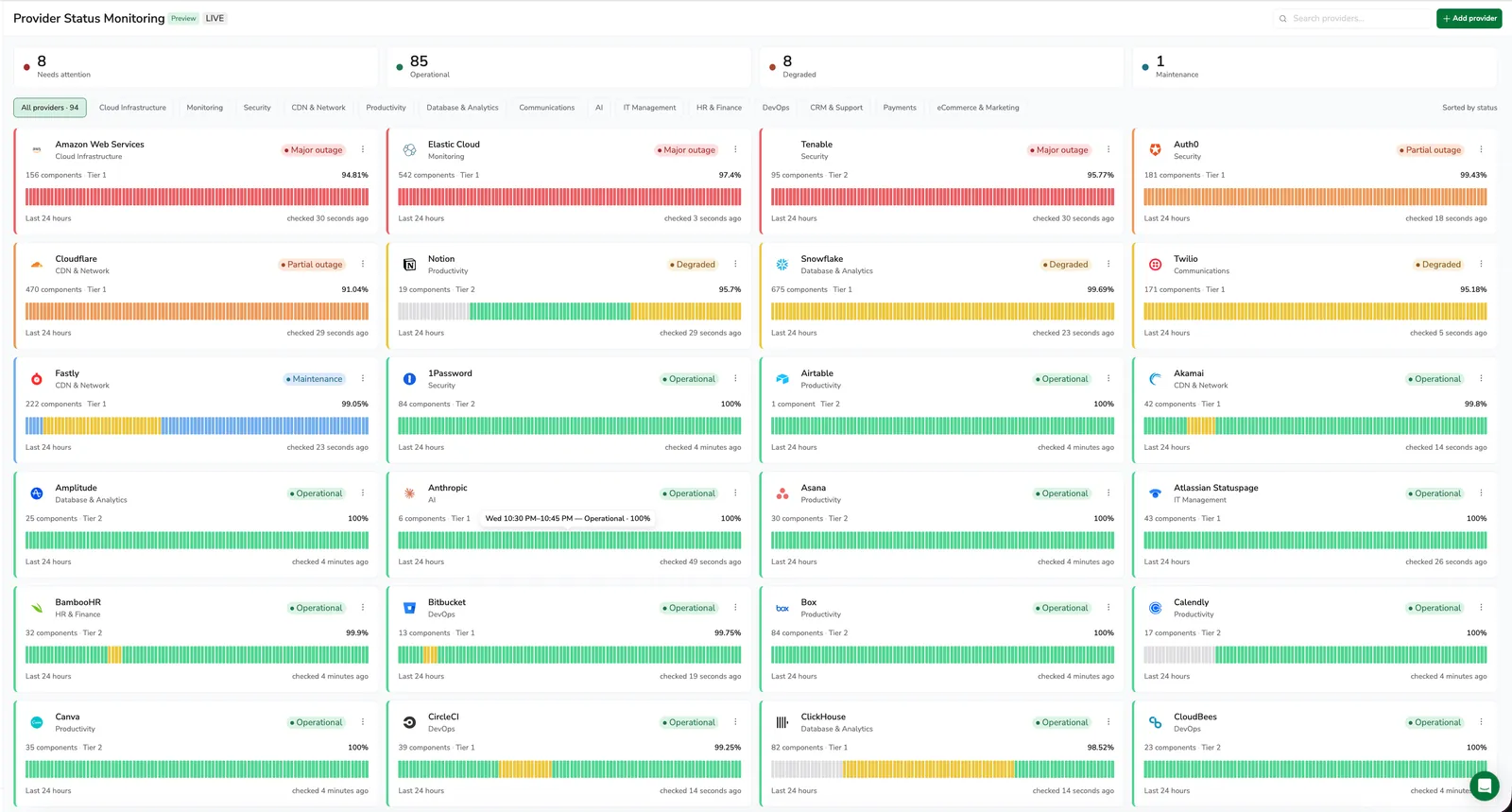Click the Cloudflare logo icon
The image size is (1512, 812).
(x=37, y=265)
